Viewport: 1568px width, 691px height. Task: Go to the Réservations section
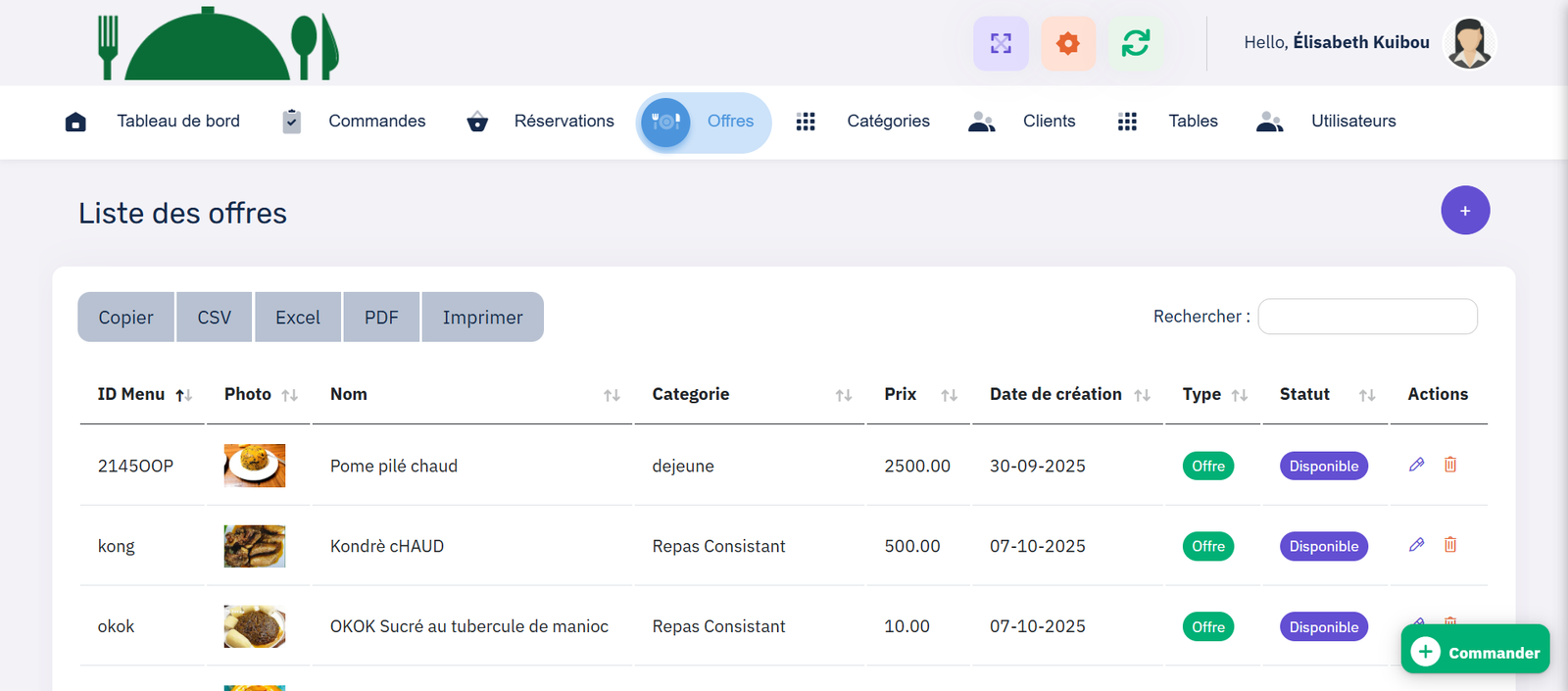tap(563, 122)
